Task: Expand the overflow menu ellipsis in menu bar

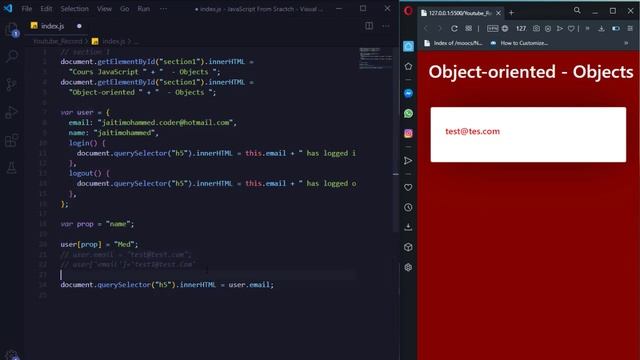Action: click(163, 9)
